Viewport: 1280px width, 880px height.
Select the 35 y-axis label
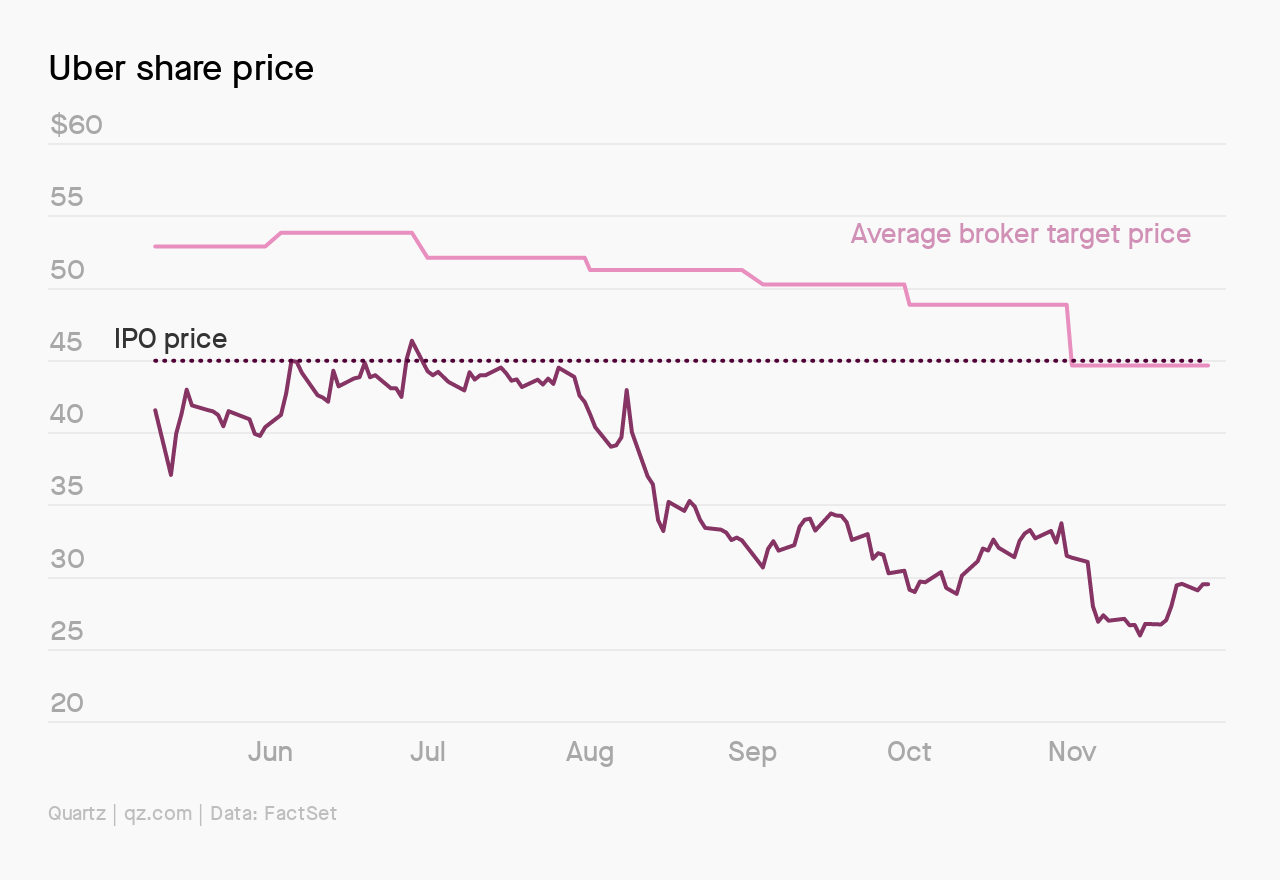[x=67, y=487]
